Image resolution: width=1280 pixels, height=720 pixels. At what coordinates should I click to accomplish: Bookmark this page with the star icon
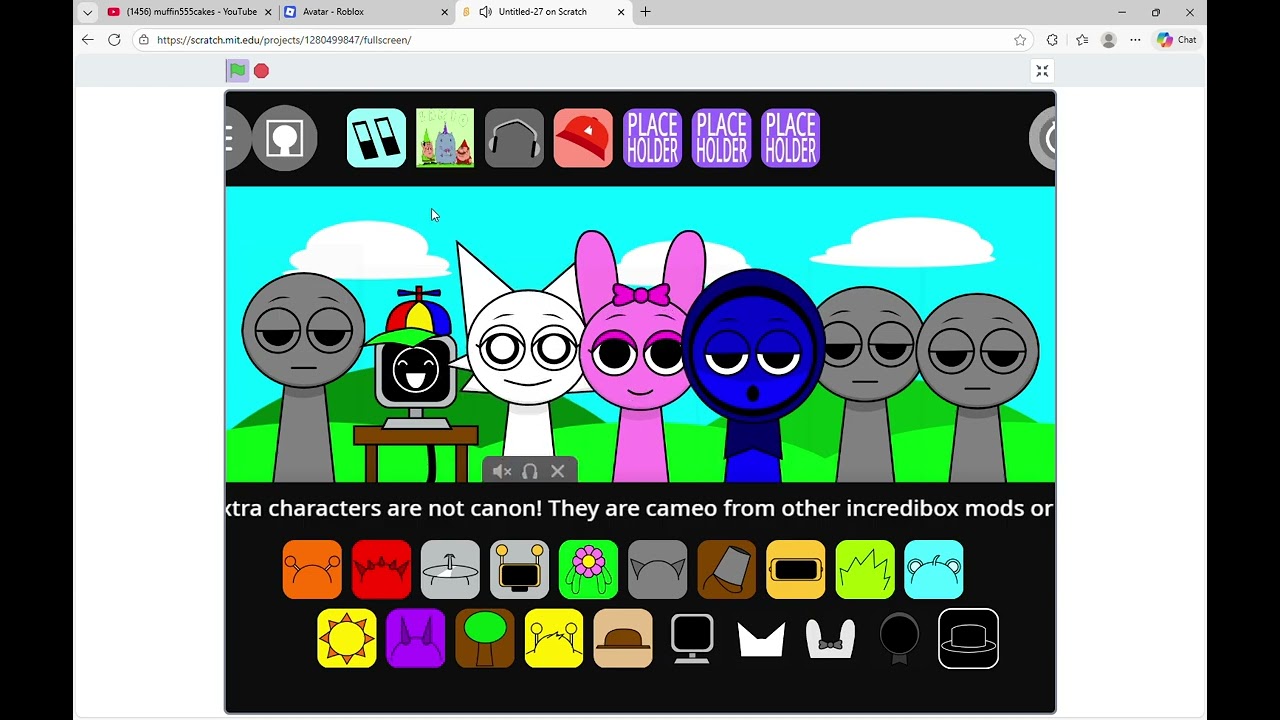(x=1020, y=40)
